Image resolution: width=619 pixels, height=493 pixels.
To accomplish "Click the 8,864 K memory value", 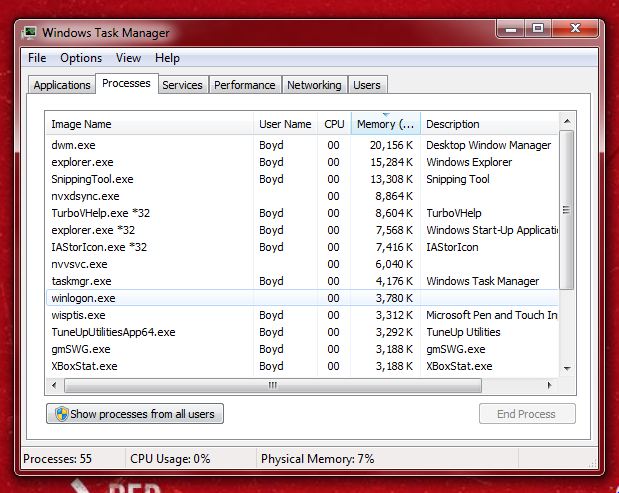I will point(394,196).
